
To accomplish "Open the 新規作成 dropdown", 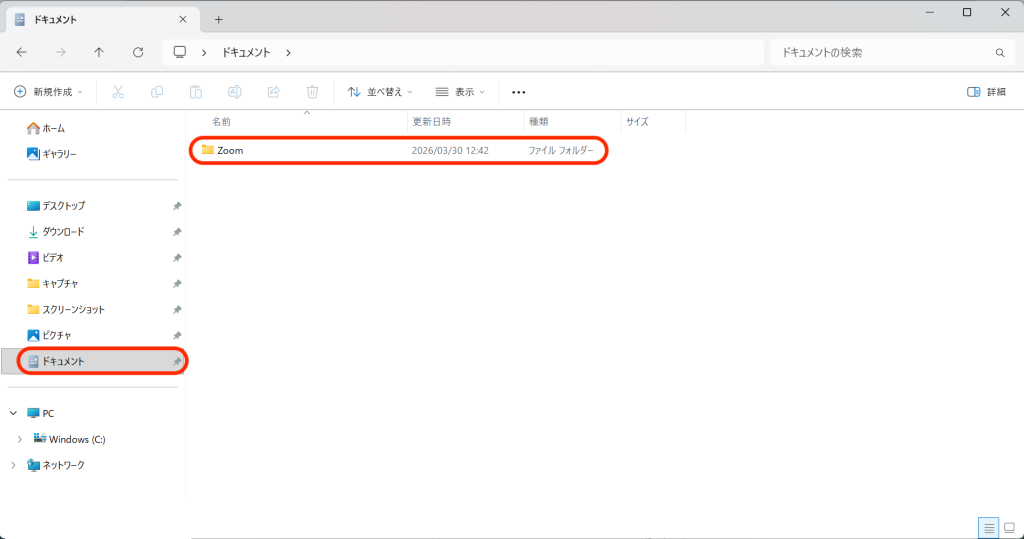I will (x=48, y=92).
